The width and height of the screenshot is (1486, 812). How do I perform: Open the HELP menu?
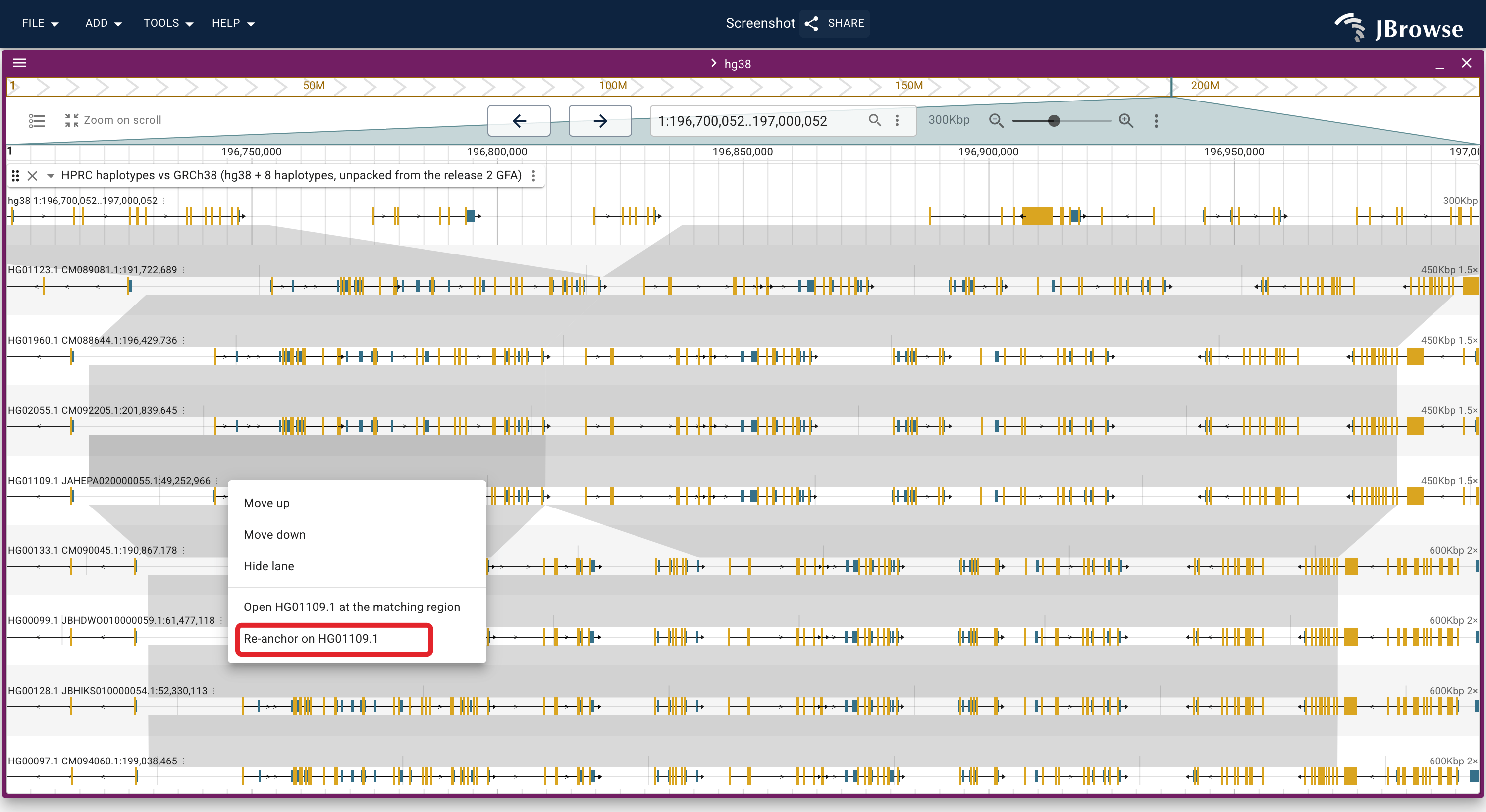[233, 23]
